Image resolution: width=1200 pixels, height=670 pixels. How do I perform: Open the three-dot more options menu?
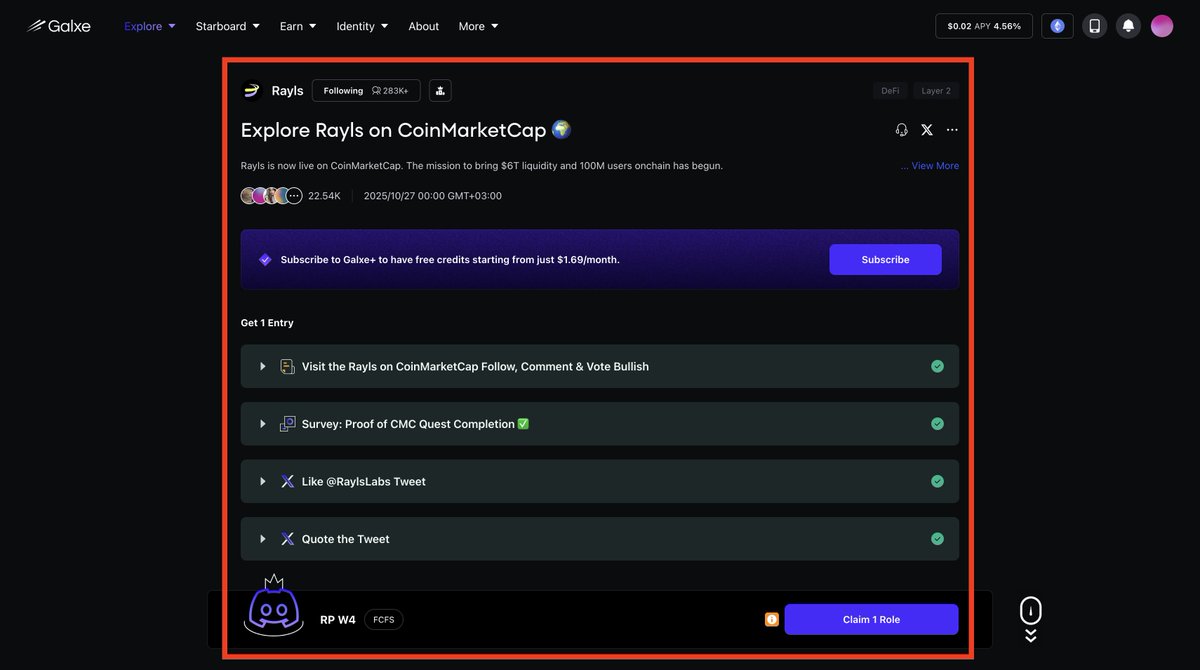click(952, 130)
